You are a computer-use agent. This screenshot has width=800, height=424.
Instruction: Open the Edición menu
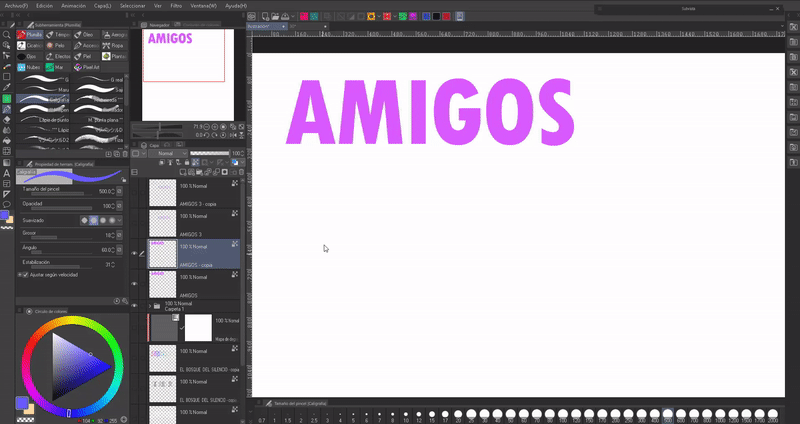44,6
